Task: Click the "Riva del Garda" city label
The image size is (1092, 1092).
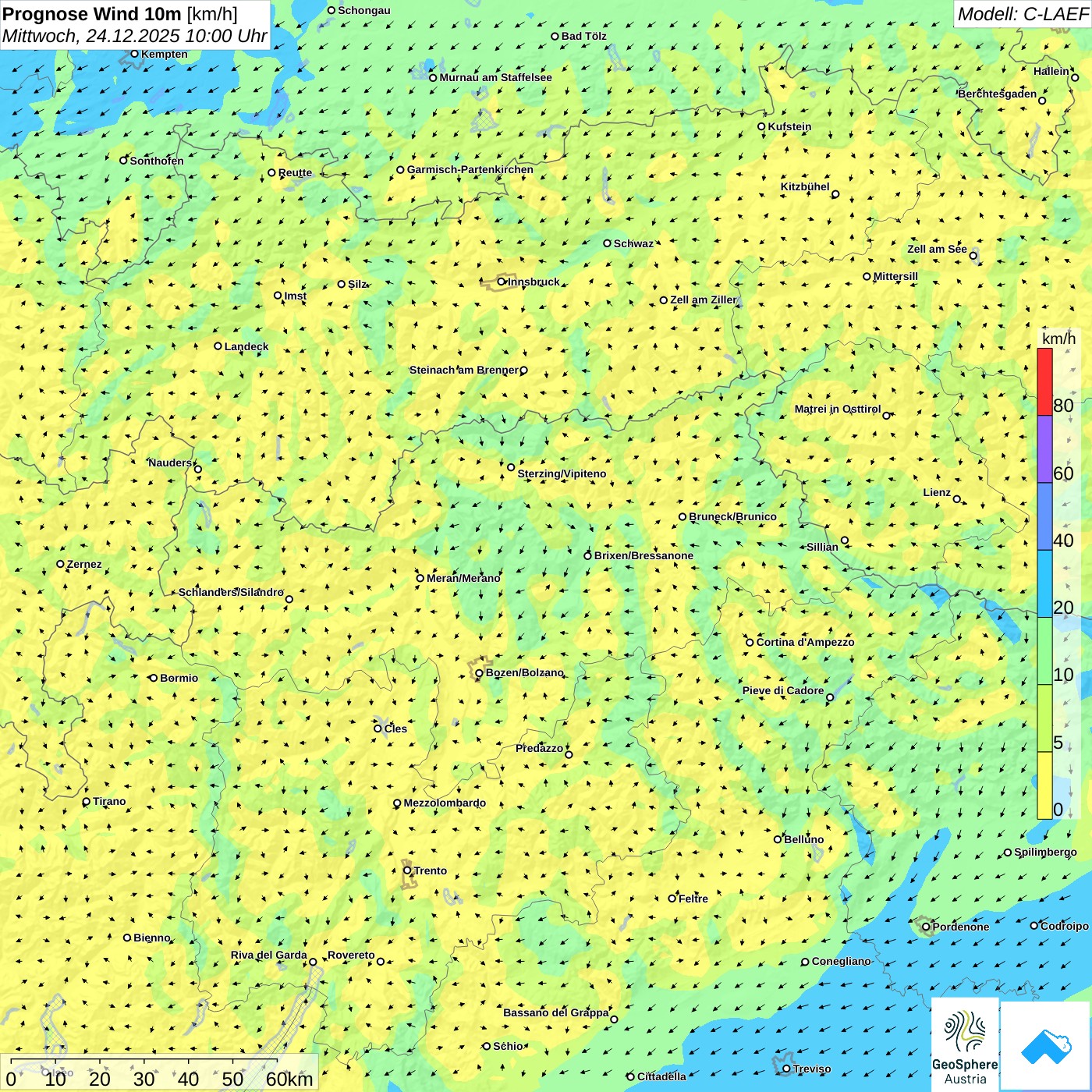Action: click(269, 955)
